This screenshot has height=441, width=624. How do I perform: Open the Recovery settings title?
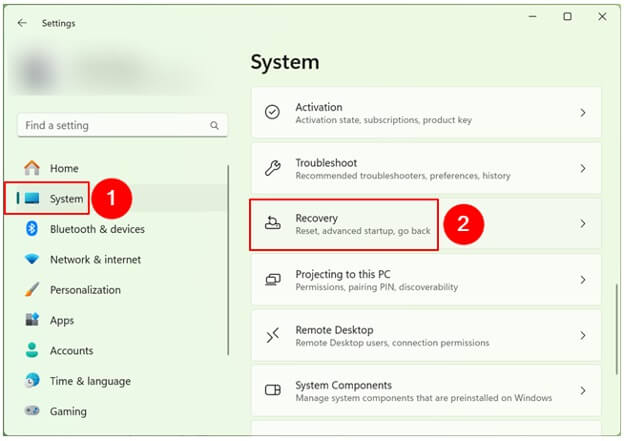316,218
